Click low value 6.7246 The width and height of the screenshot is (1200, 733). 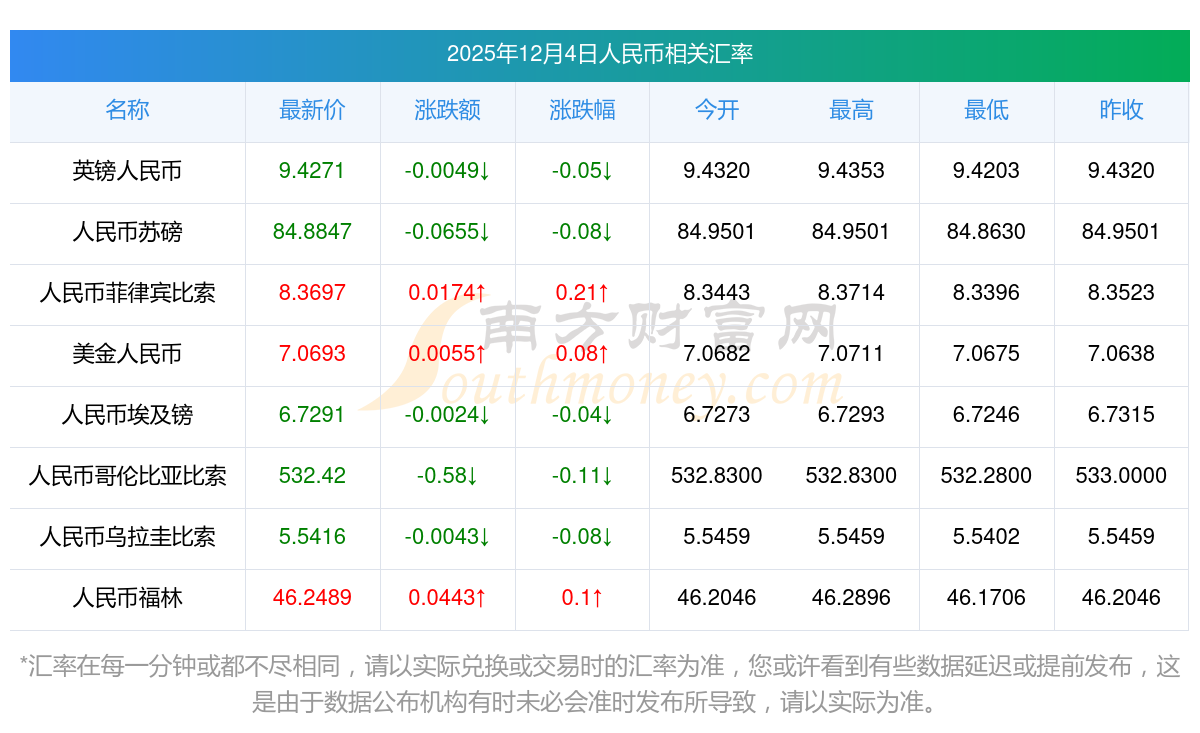pos(986,415)
